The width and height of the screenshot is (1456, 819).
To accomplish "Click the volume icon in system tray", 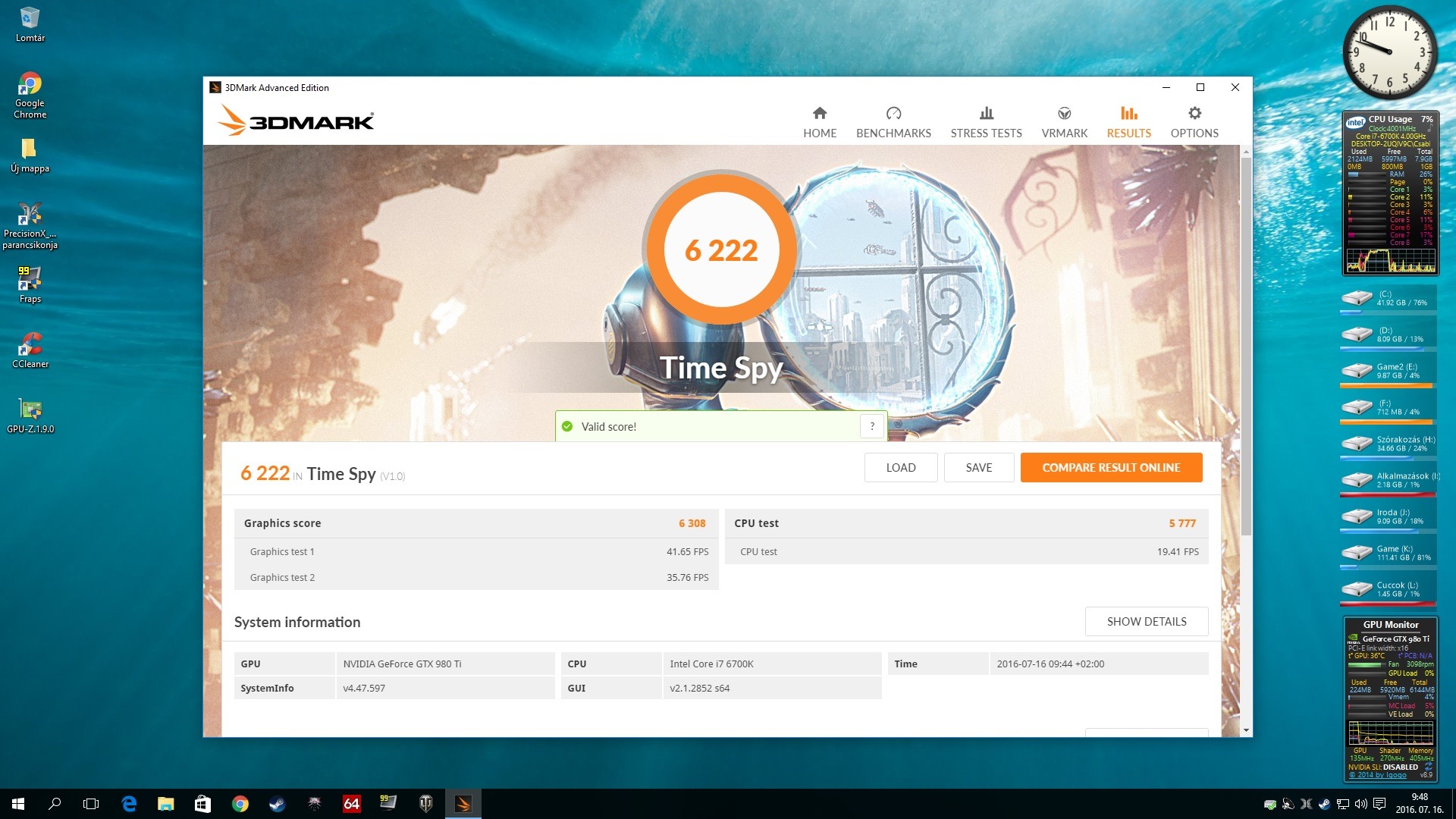I will pos(1360,804).
